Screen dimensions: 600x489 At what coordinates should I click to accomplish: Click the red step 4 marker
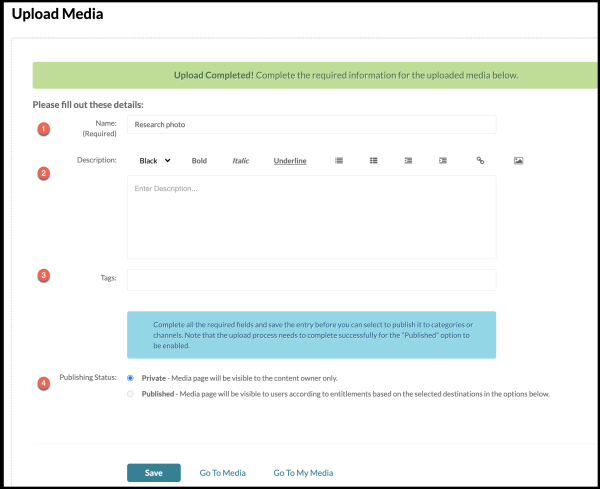(x=44, y=383)
